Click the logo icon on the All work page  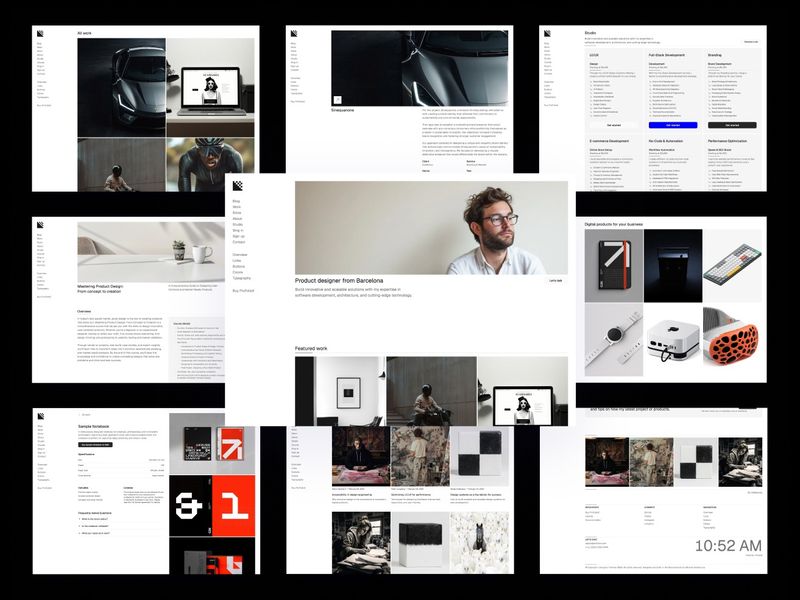pos(41,33)
